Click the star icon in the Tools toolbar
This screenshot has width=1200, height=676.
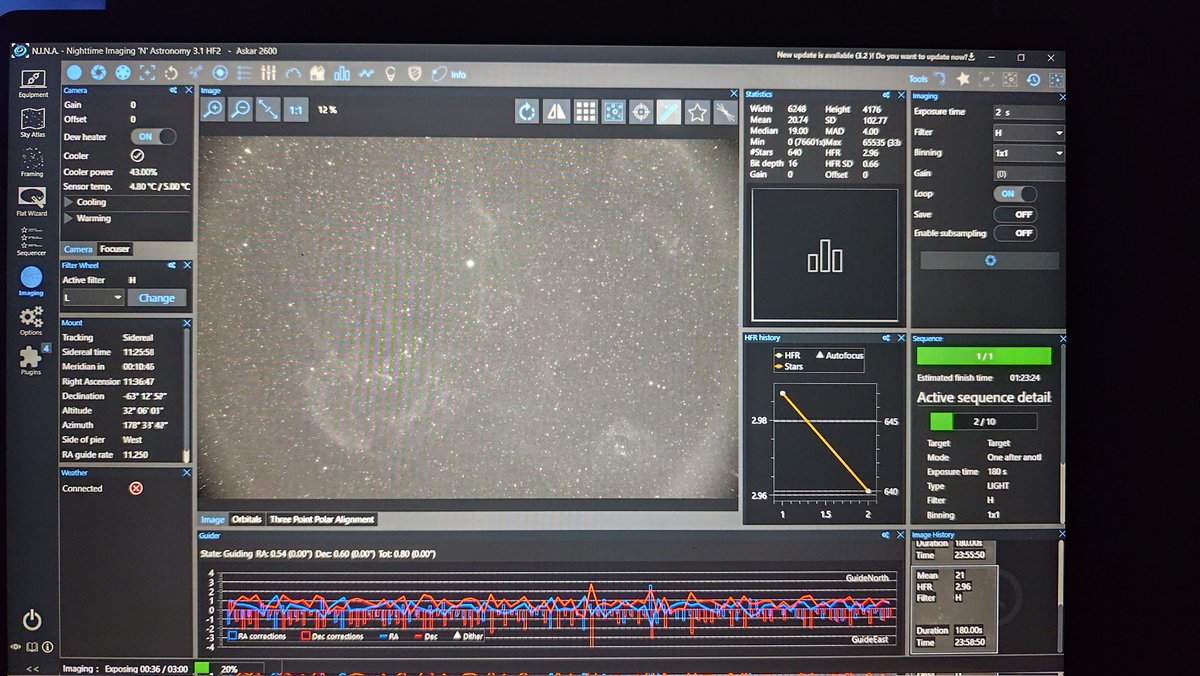click(963, 78)
